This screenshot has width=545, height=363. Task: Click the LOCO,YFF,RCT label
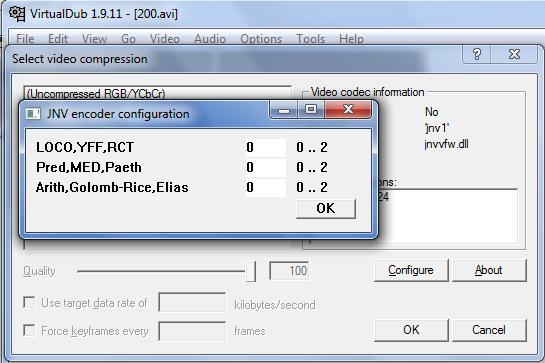point(85,147)
